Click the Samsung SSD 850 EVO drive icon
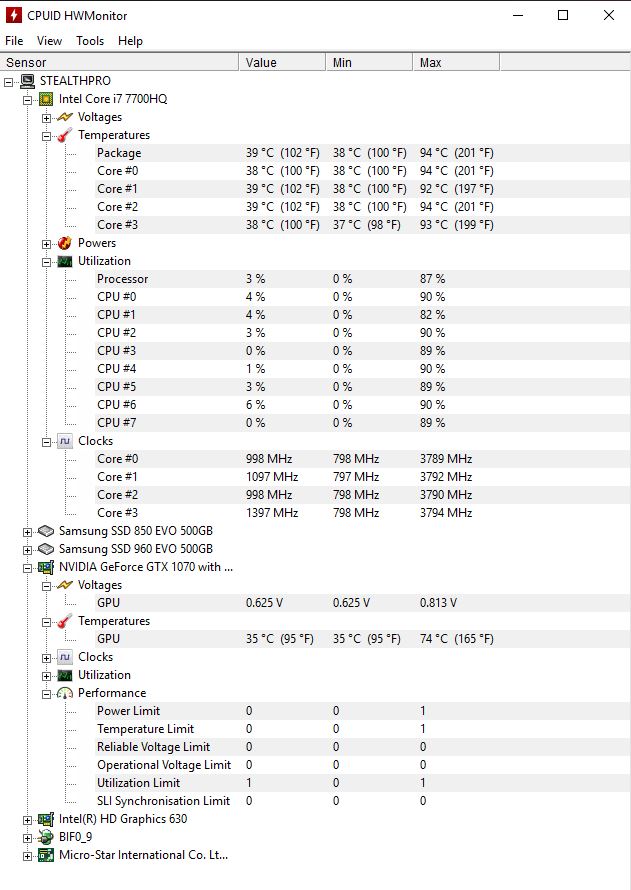The image size is (631, 890). point(46,531)
